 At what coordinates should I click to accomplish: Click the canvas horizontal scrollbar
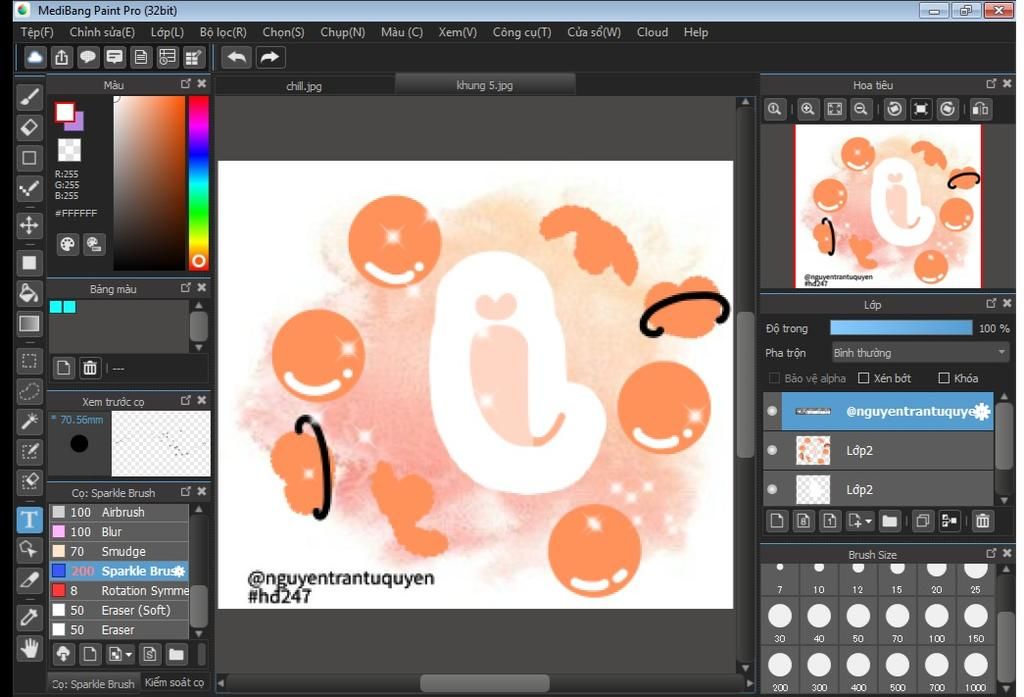click(485, 683)
